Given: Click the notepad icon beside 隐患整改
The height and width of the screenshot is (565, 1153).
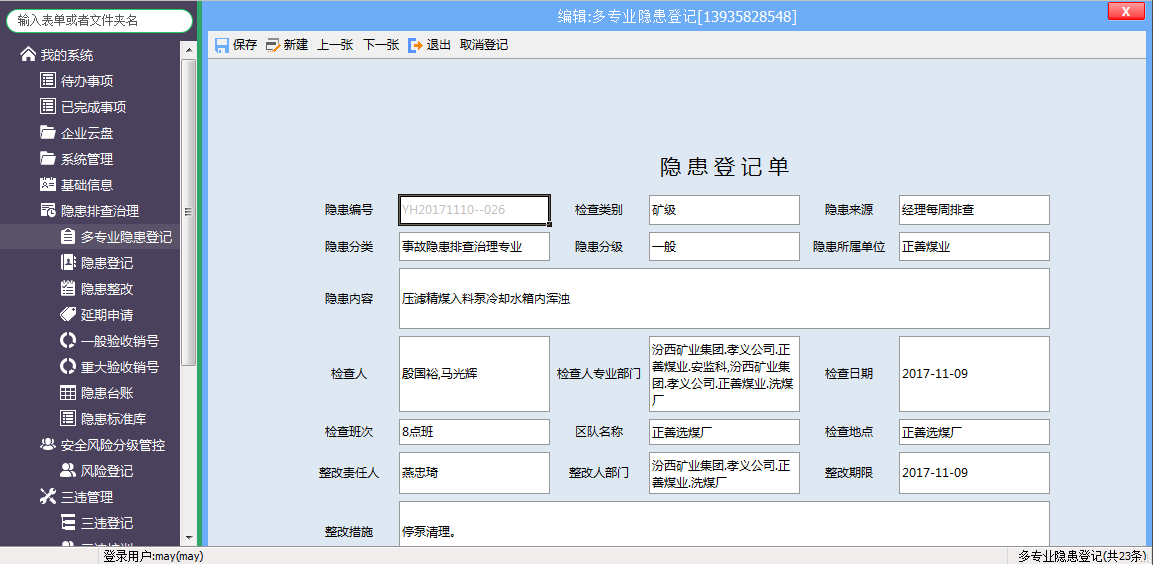Looking at the screenshot, I should (68, 288).
